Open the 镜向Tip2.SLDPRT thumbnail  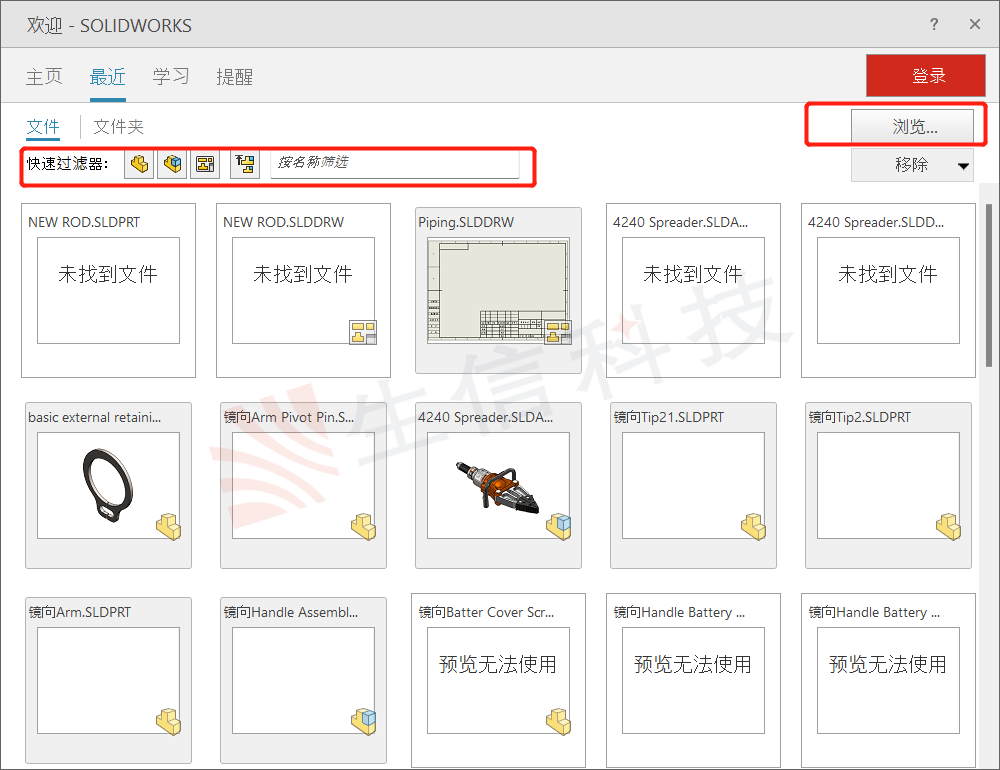coord(888,485)
